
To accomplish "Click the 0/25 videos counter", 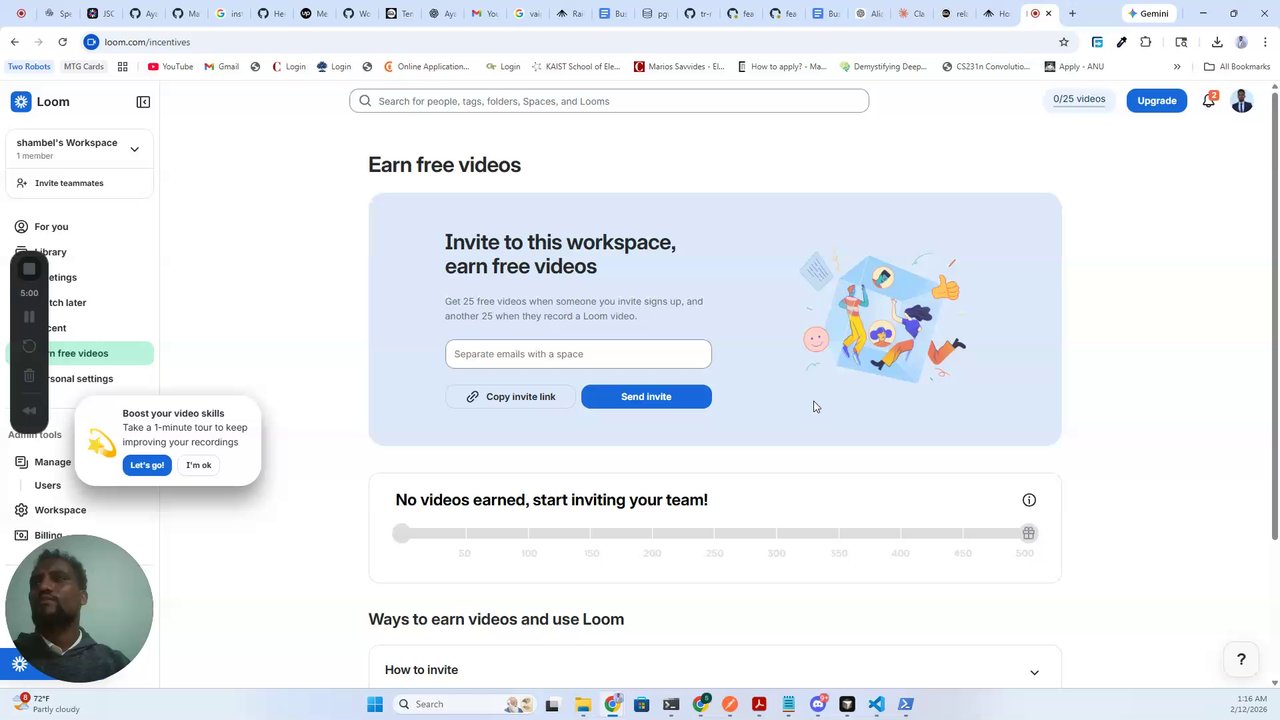I will (x=1079, y=100).
